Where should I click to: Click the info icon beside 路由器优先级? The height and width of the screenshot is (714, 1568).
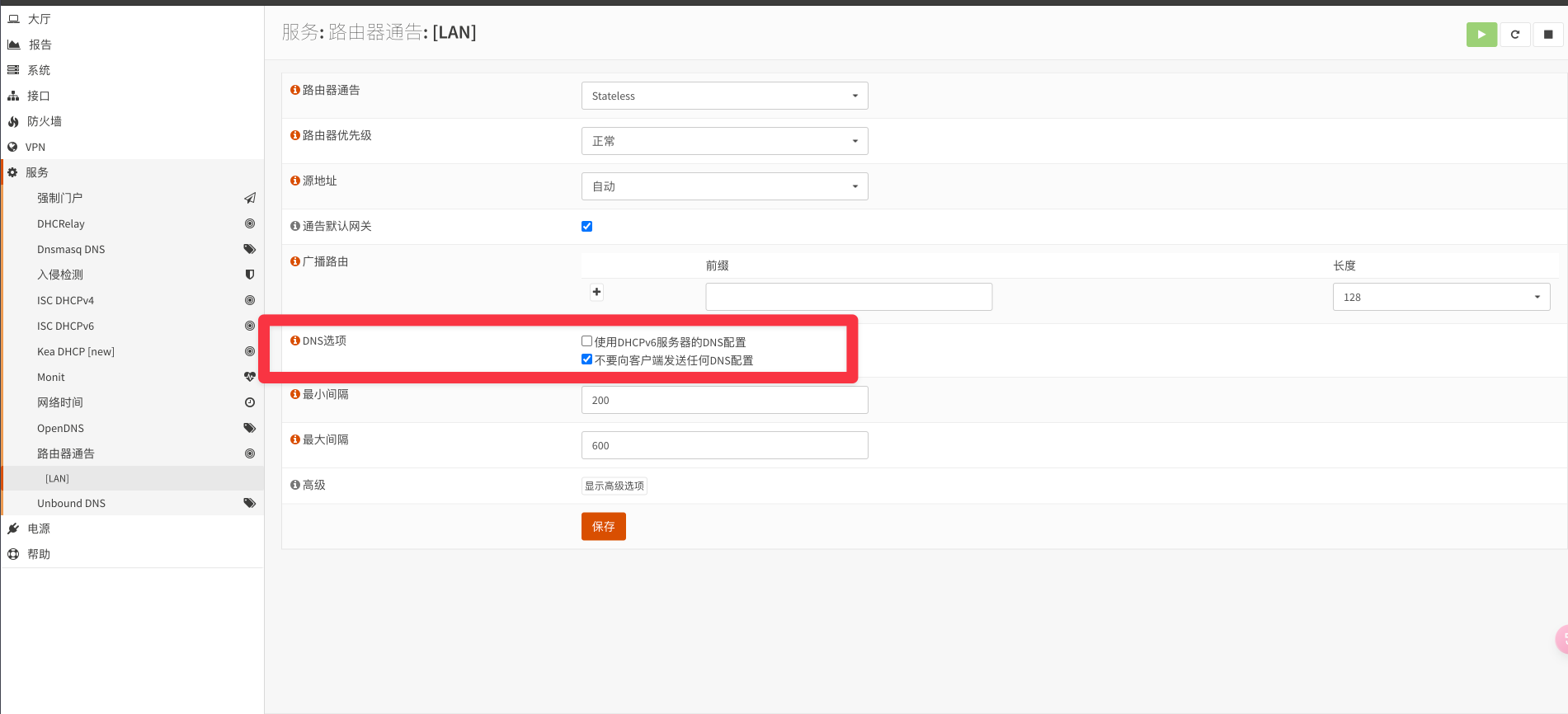point(294,135)
